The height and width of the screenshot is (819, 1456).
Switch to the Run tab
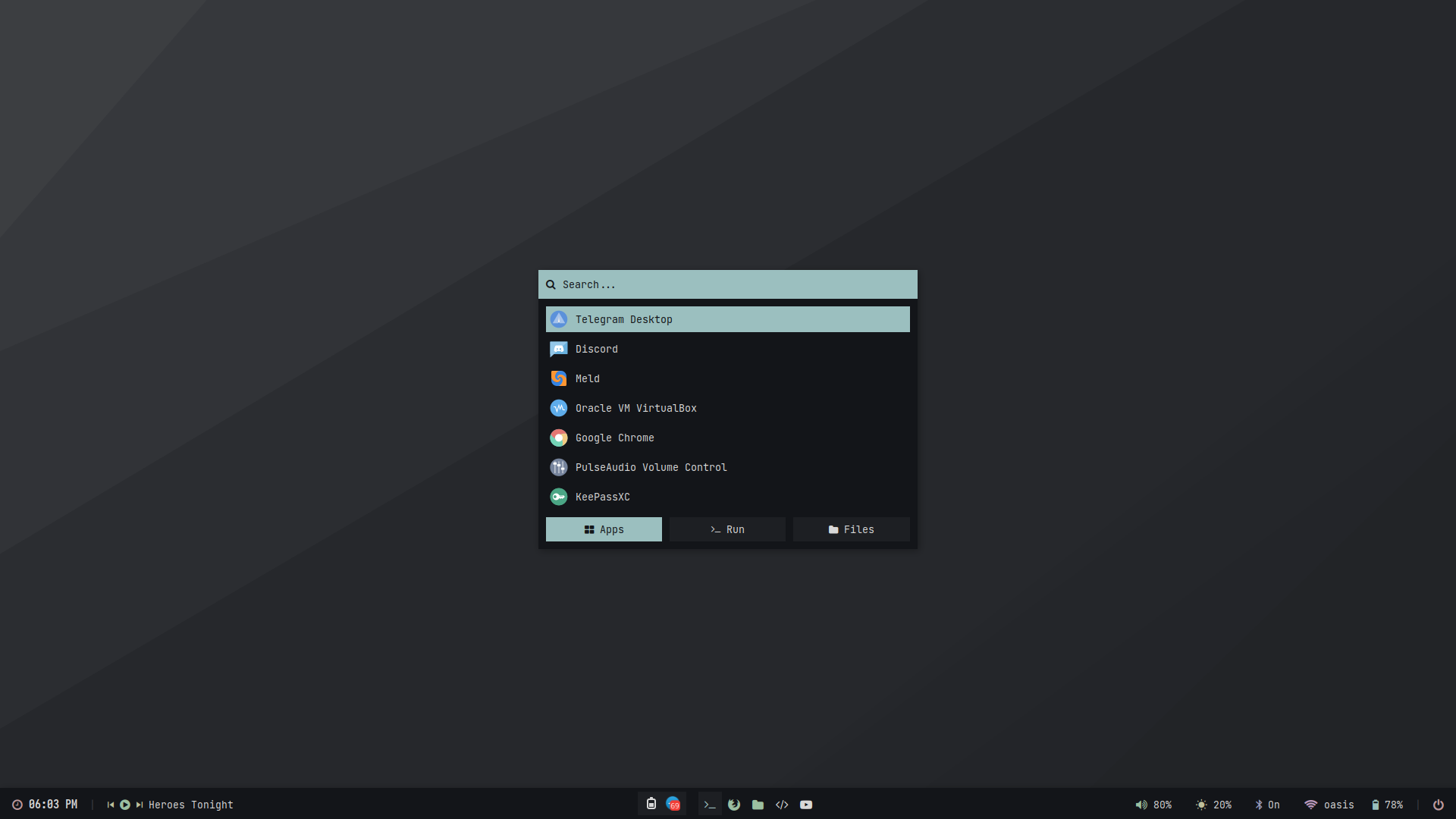pos(727,529)
